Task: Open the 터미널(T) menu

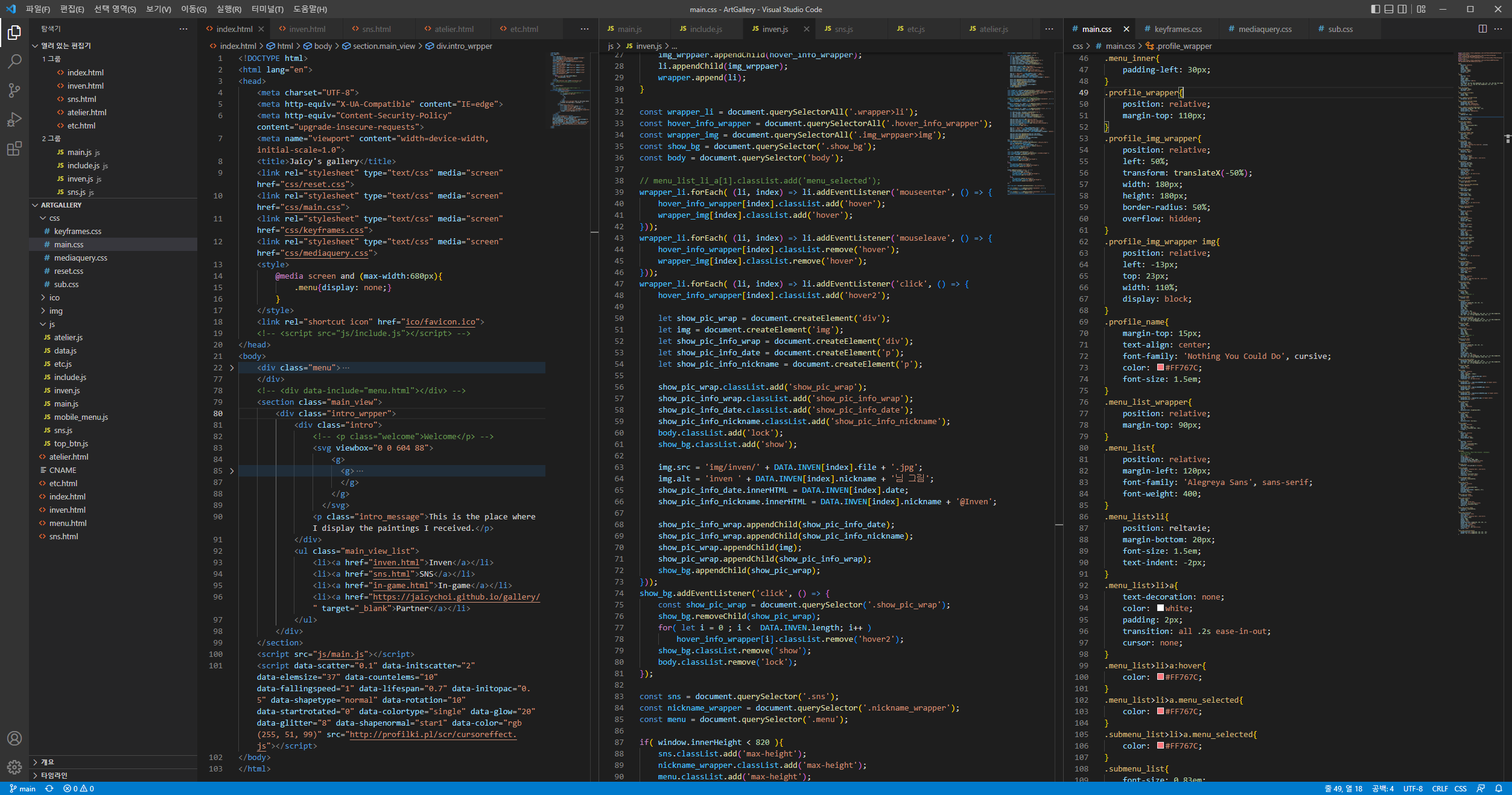Action: 267,9
